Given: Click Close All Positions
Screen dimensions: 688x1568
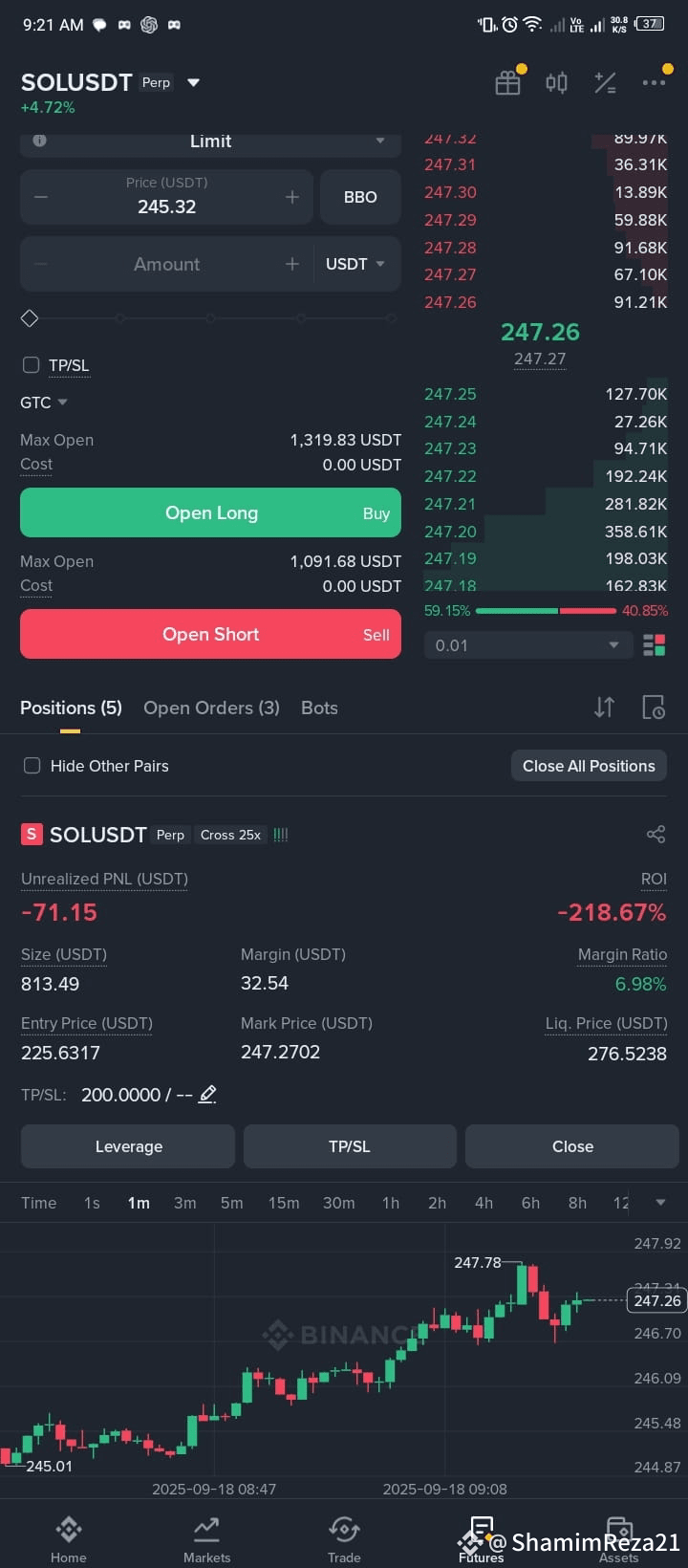Looking at the screenshot, I should pyautogui.click(x=589, y=766).
